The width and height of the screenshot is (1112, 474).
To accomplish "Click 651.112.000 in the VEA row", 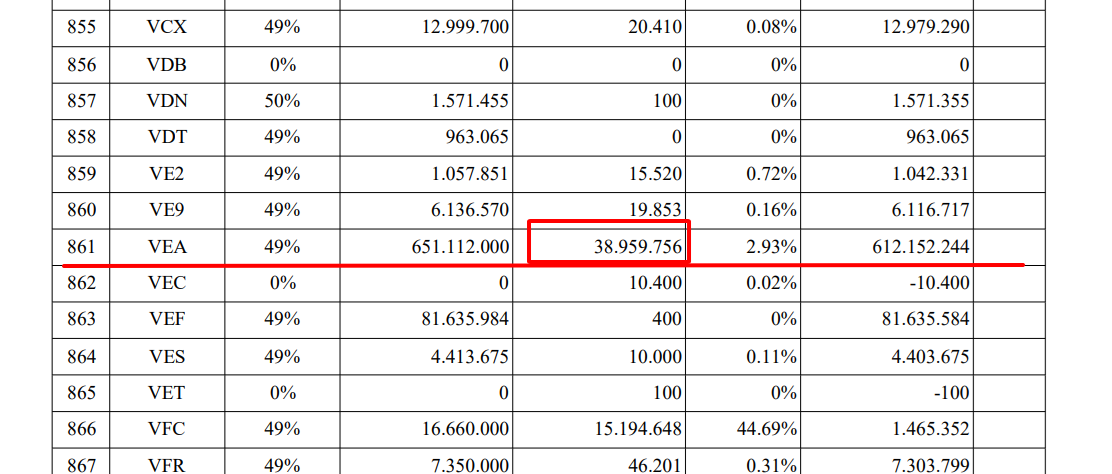I will point(460,247).
